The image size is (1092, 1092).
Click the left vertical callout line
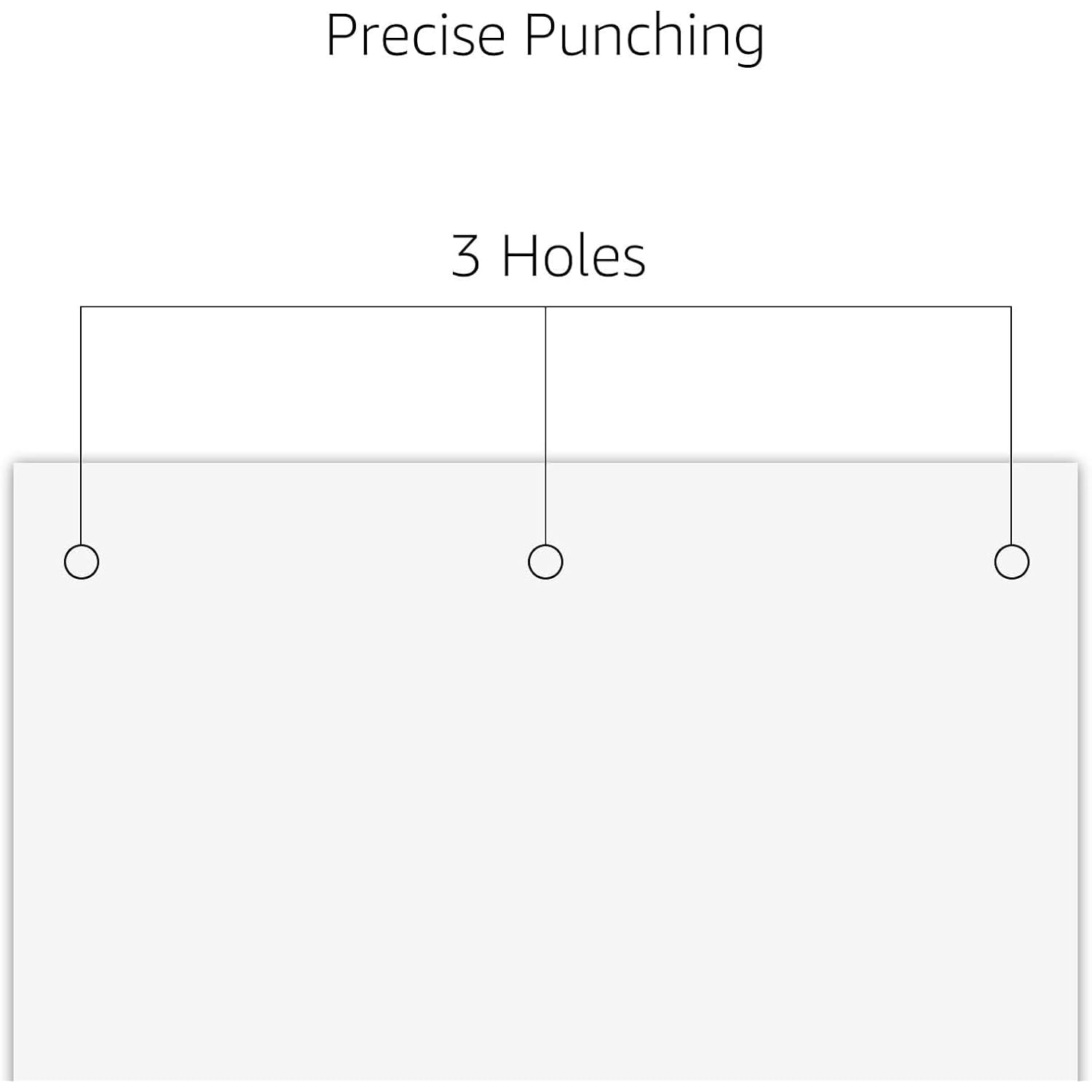click(81, 425)
